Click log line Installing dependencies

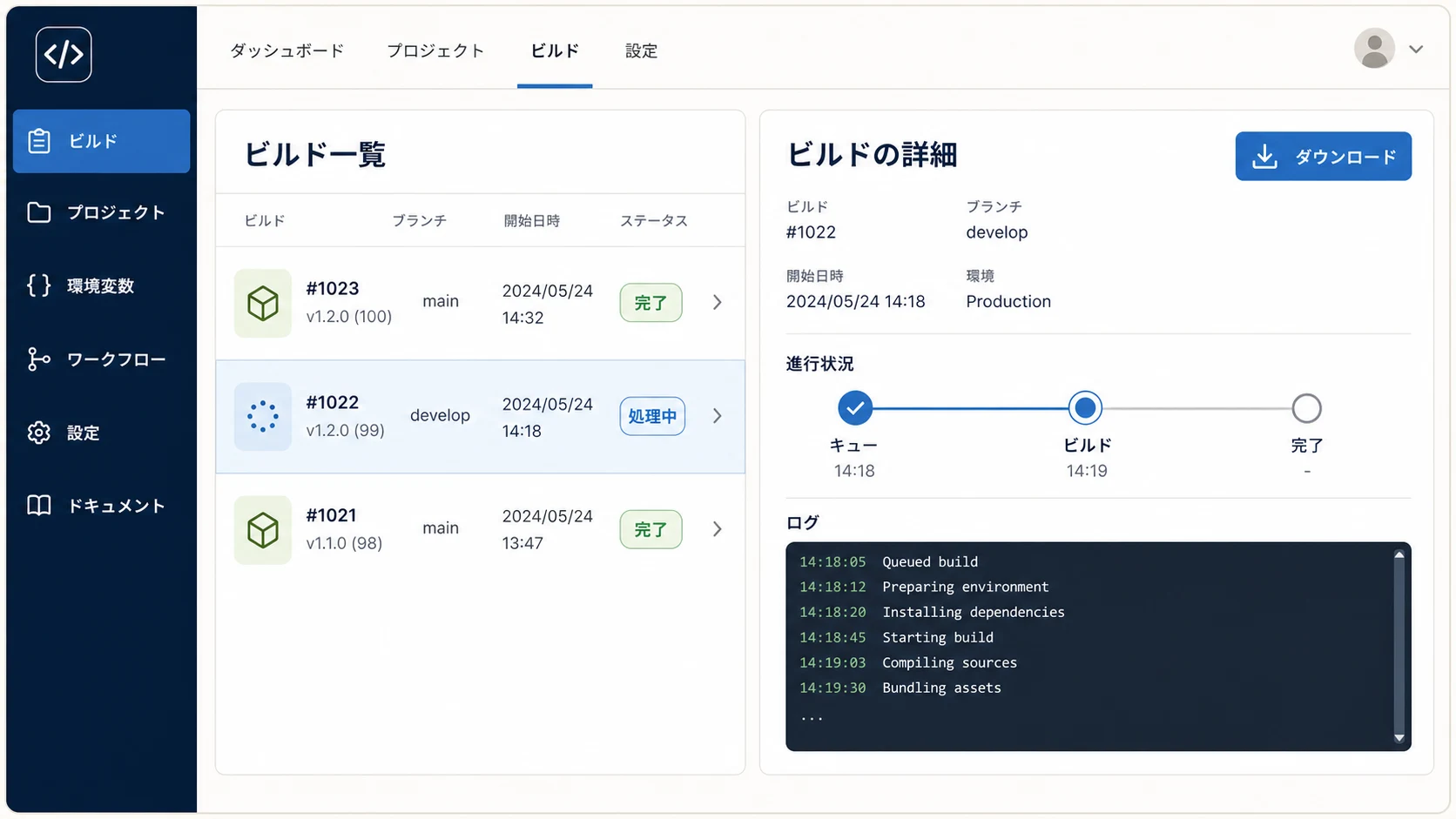(x=974, y=613)
